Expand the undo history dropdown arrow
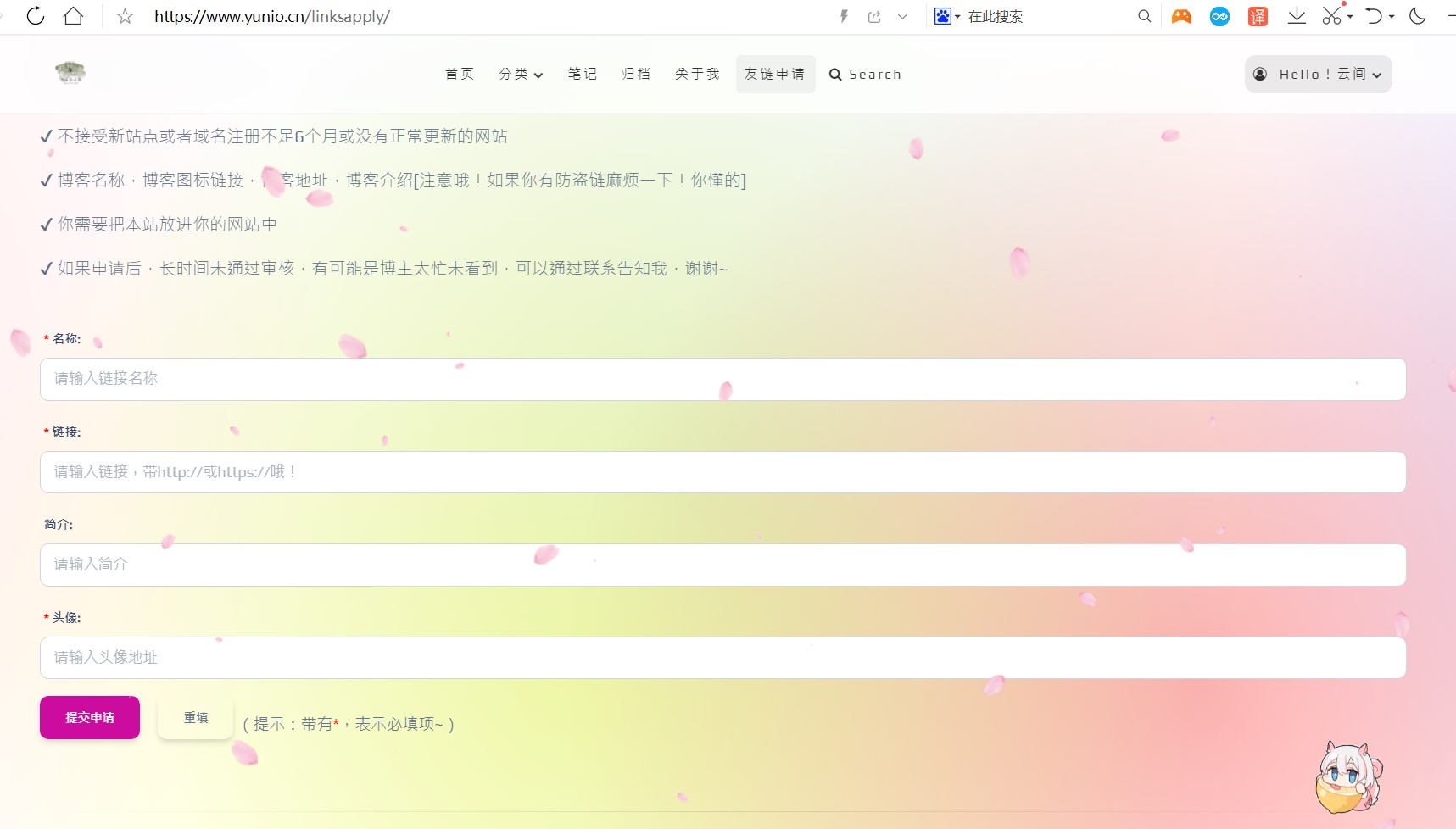Screen dimensions: 1456x829 click(x=1392, y=16)
